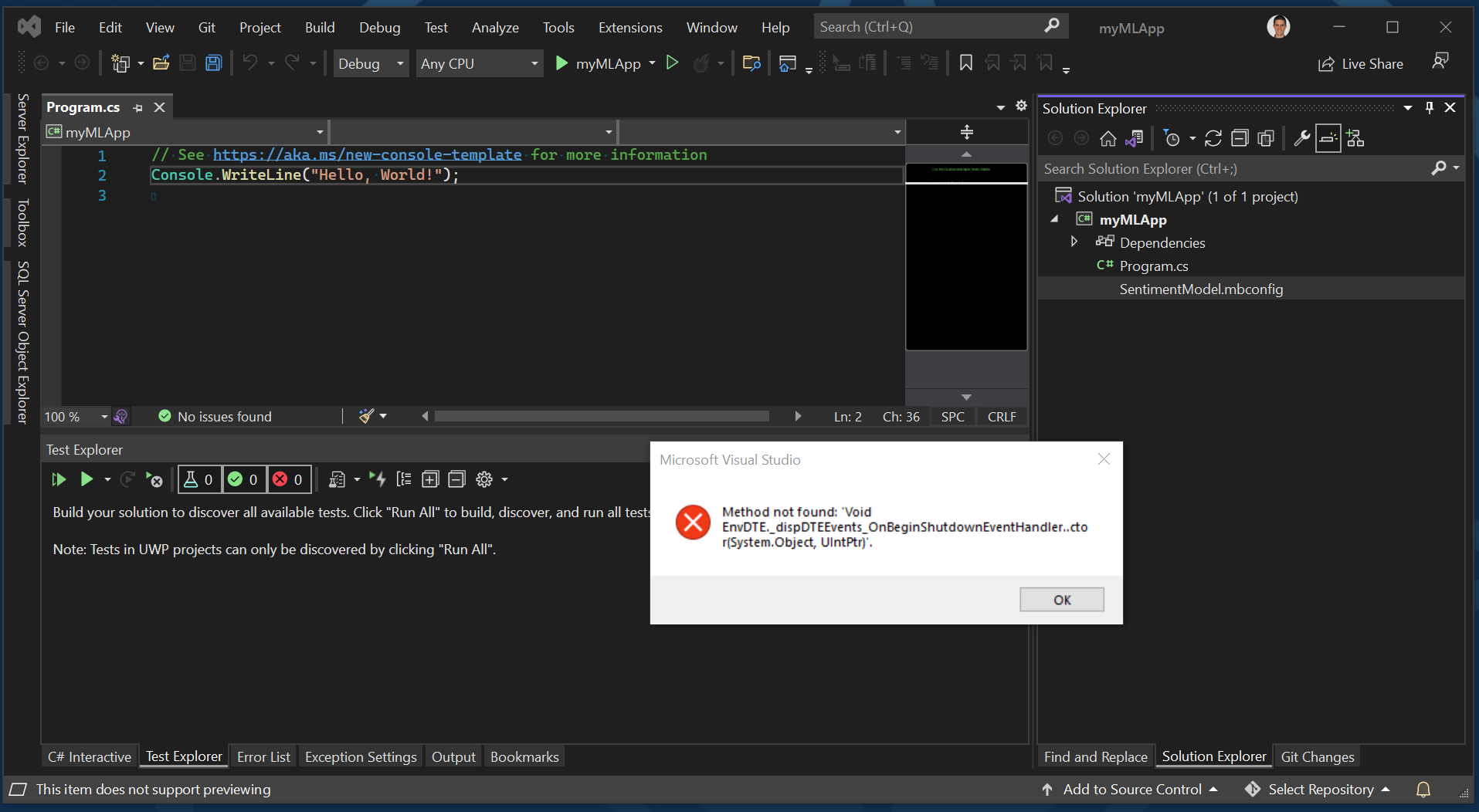Follow the new-console-template link in code

pyautogui.click(x=367, y=154)
